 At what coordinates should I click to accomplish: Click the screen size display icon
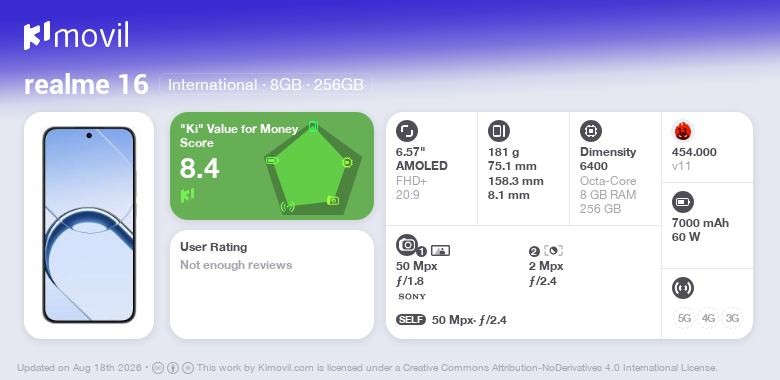click(407, 131)
